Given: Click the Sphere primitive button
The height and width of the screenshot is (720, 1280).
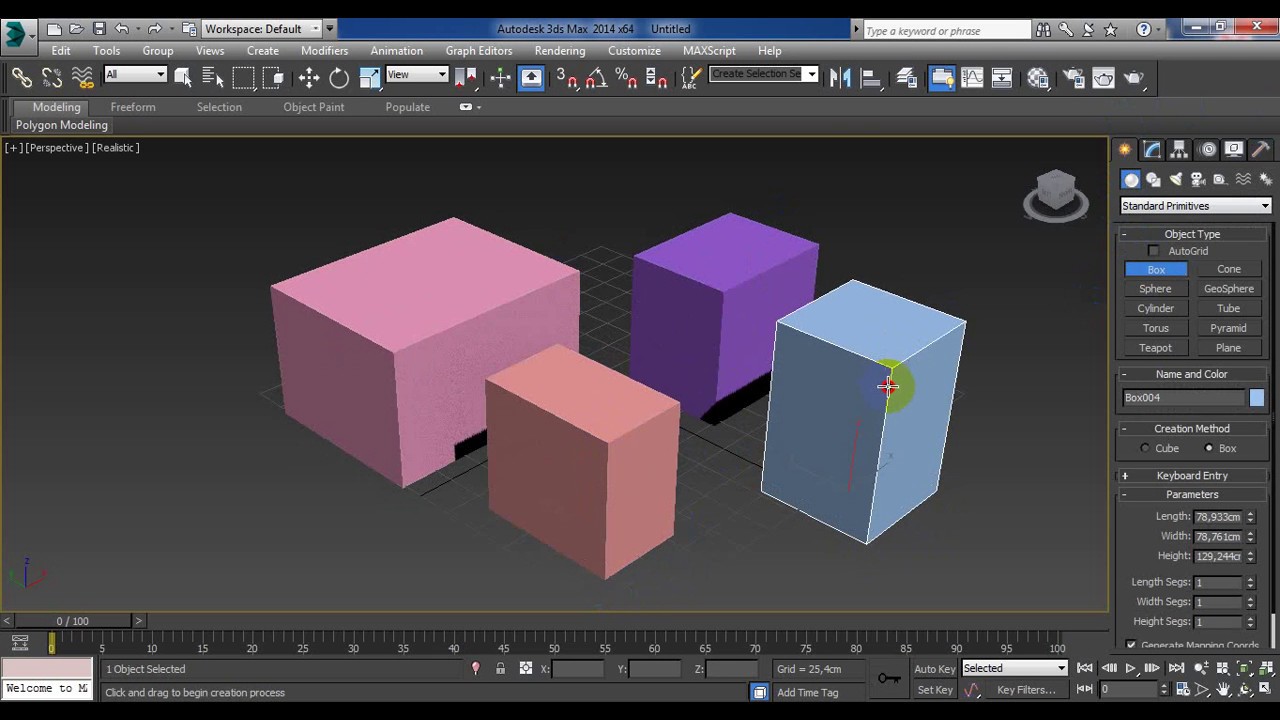Looking at the screenshot, I should pyautogui.click(x=1155, y=289).
